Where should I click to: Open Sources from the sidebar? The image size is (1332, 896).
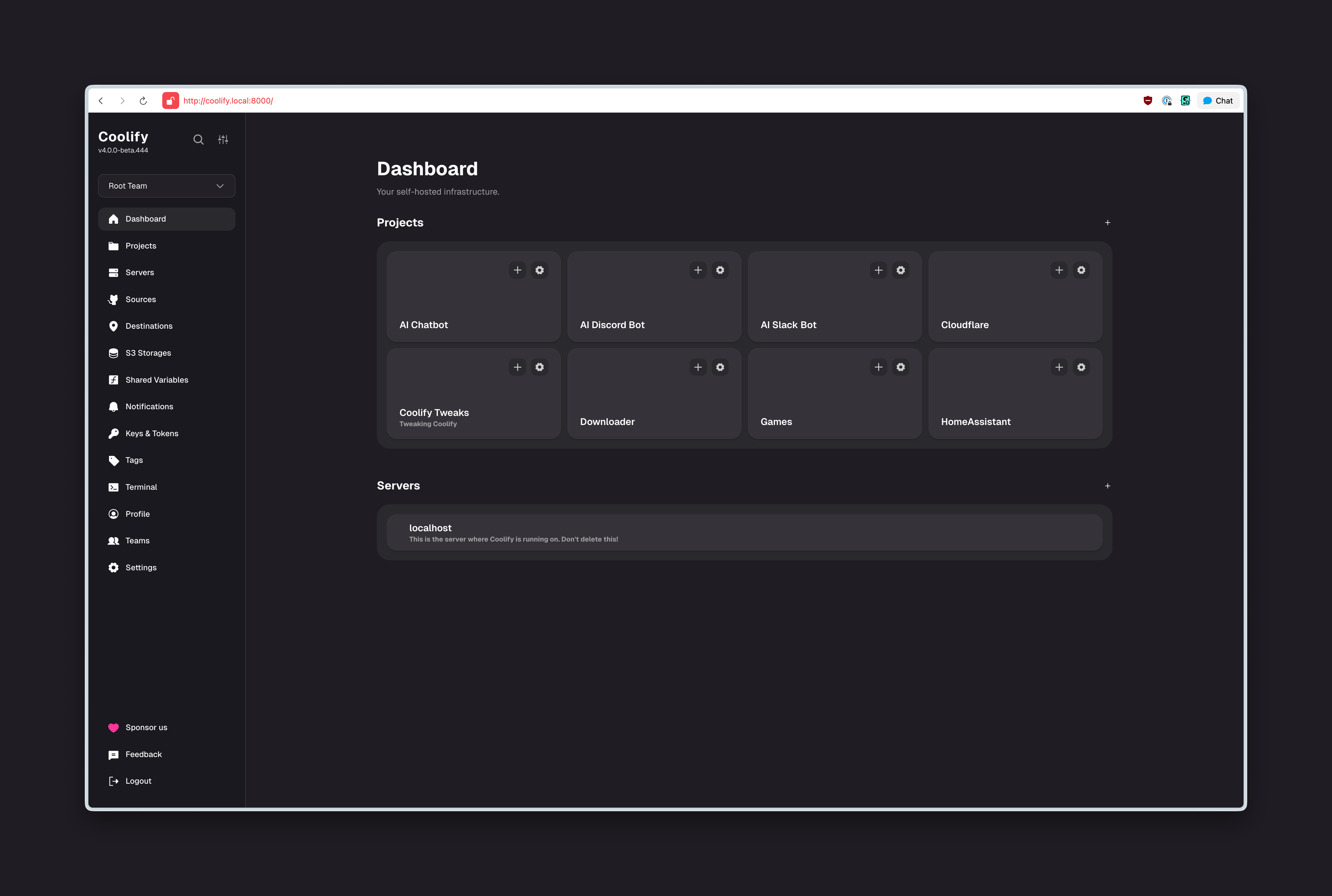pos(140,299)
